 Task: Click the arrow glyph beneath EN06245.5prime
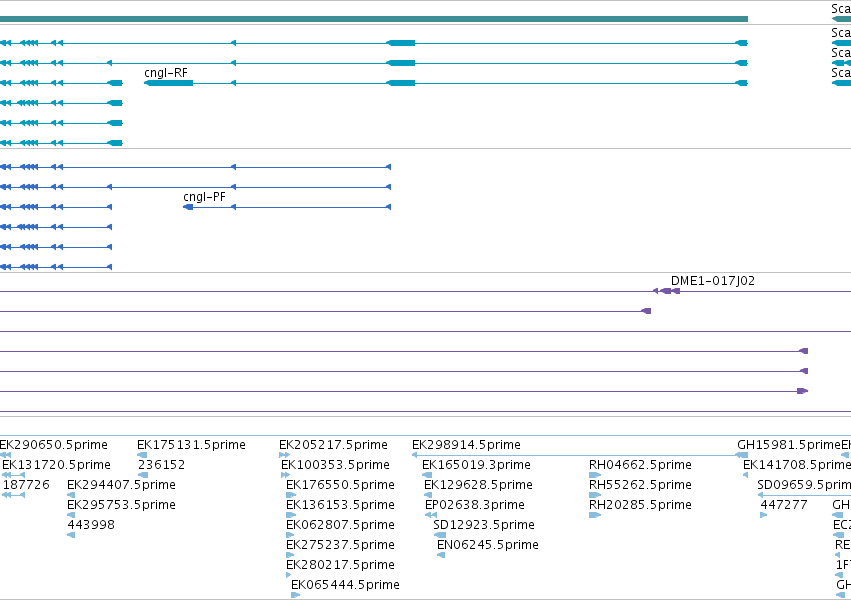pos(441,556)
